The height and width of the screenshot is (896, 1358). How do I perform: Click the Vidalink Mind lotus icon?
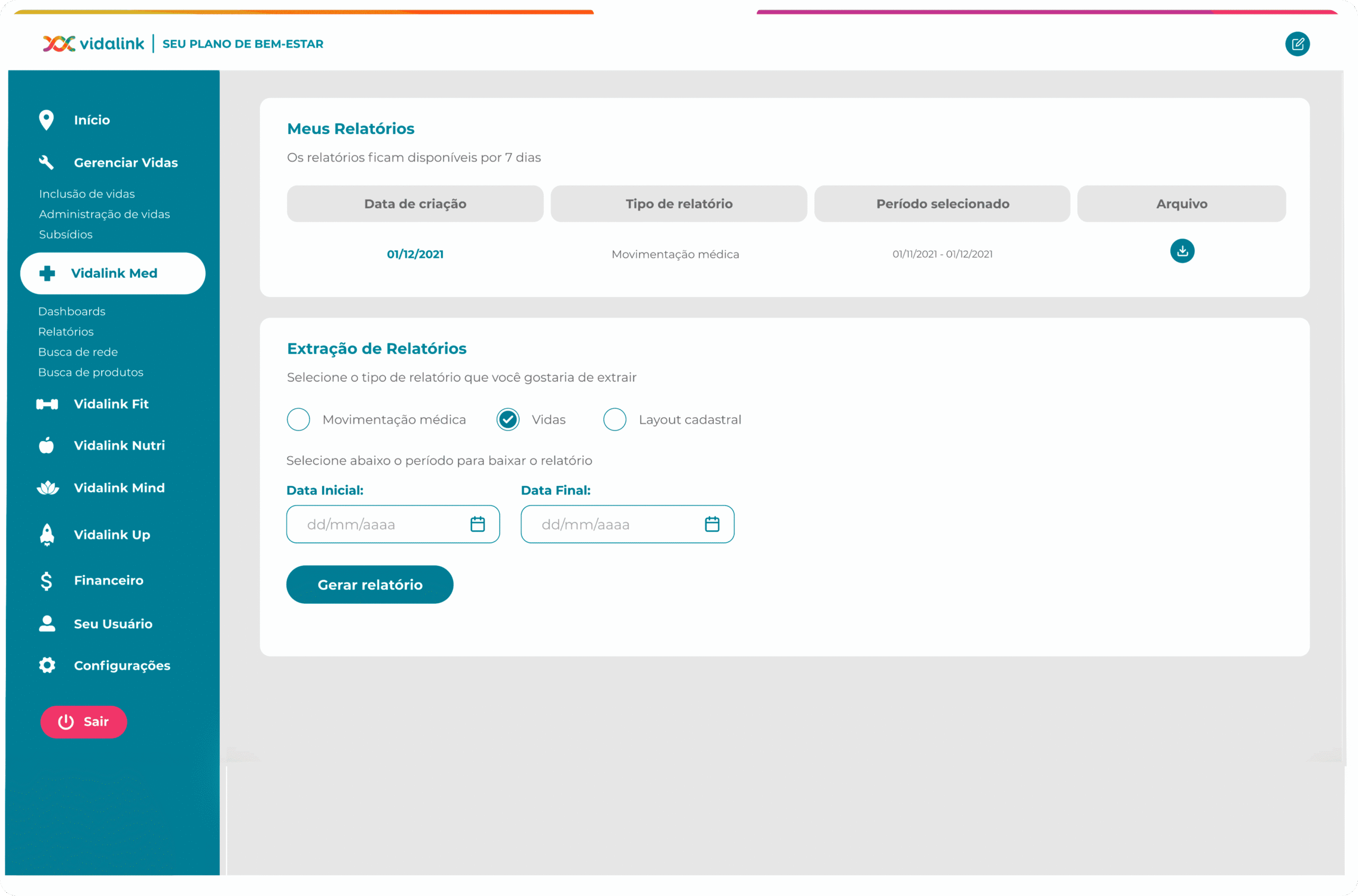coord(47,488)
